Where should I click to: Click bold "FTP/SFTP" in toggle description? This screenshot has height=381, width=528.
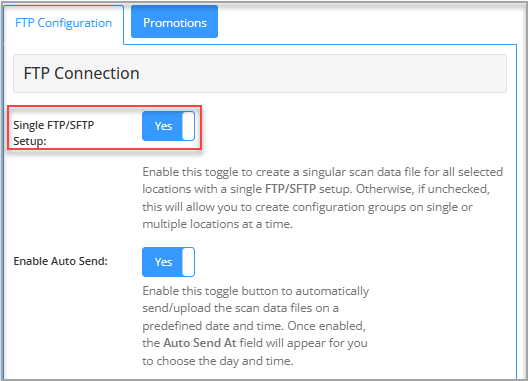tap(290, 189)
